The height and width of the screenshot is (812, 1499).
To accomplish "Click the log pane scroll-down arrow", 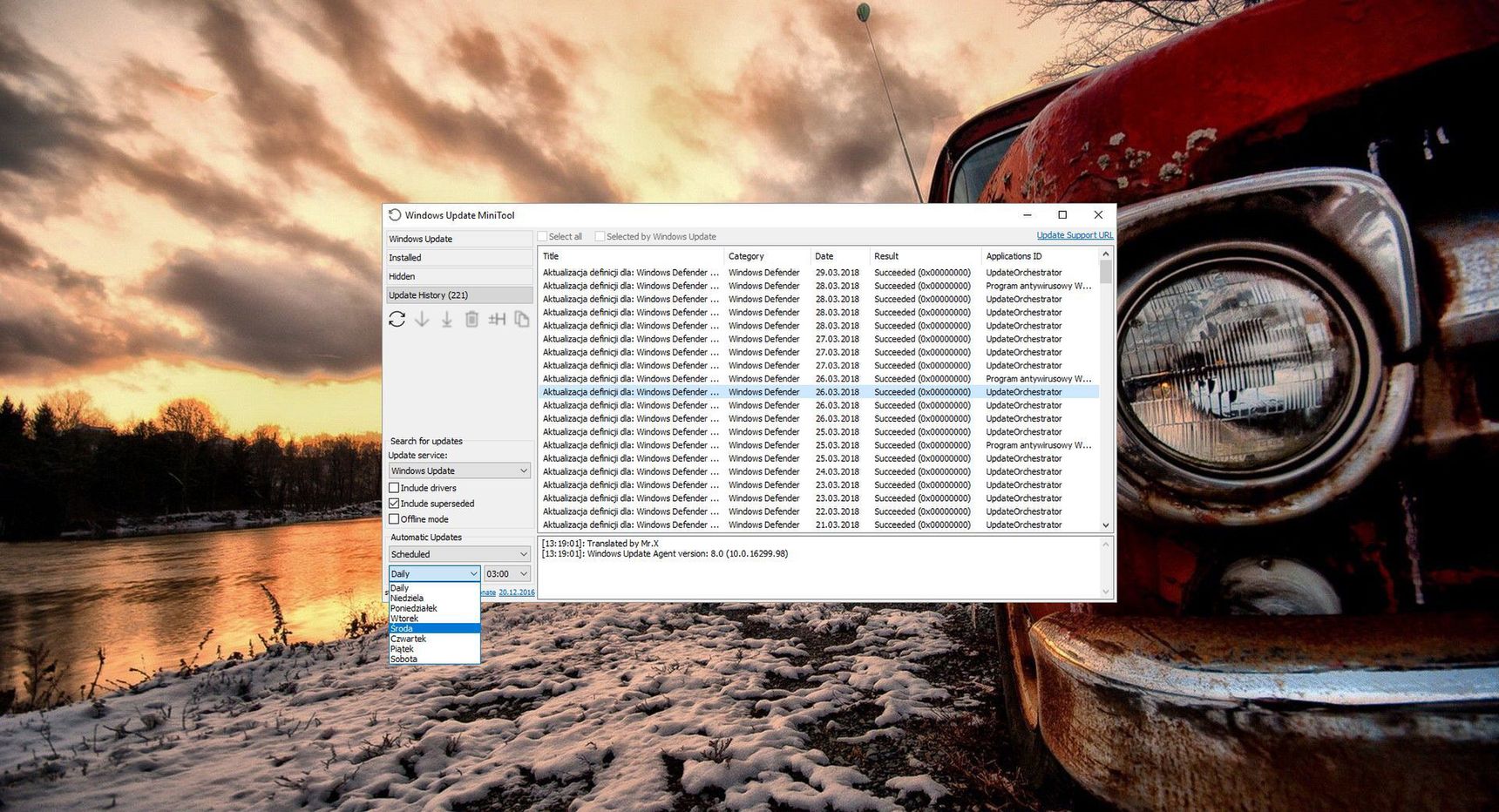I will pos(1106,592).
